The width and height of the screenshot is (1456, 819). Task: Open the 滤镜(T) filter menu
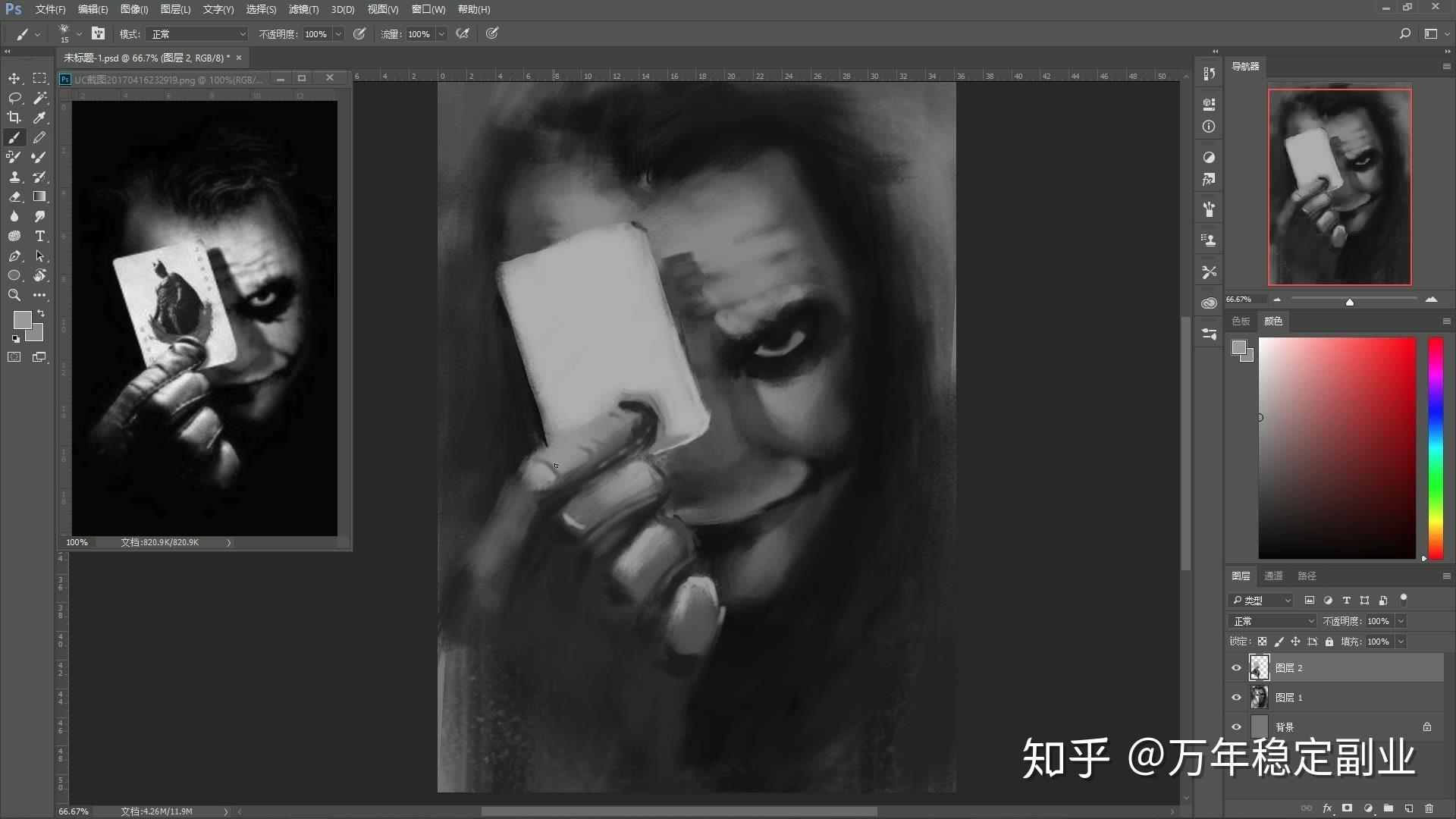[303, 9]
